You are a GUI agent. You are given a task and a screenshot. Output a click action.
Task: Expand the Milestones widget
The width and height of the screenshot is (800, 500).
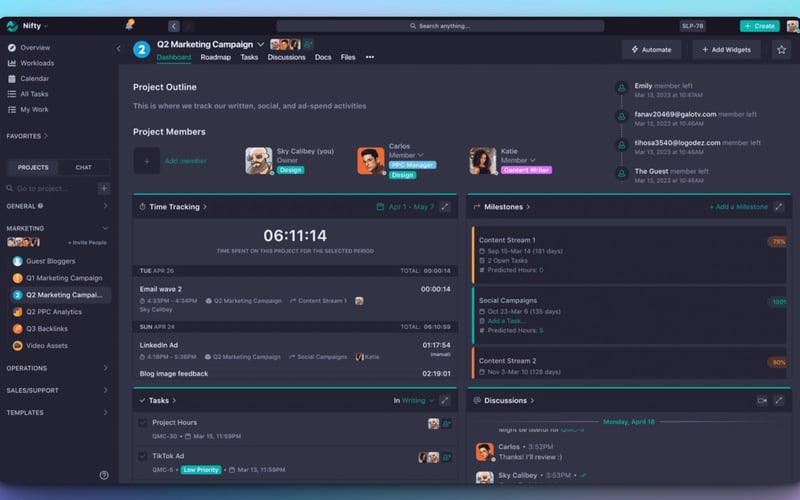point(779,207)
